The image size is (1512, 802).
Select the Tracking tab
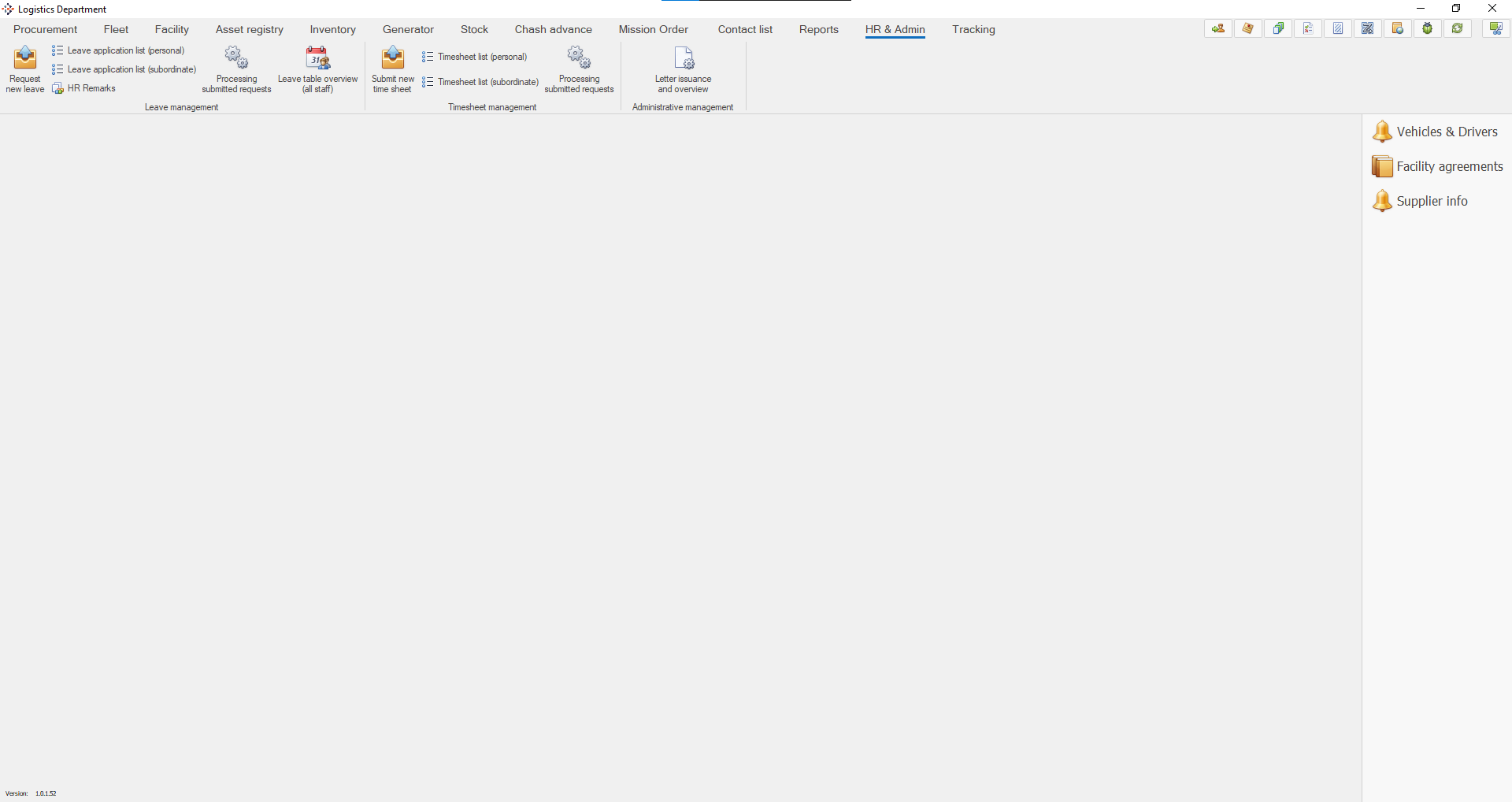pyautogui.click(x=973, y=29)
